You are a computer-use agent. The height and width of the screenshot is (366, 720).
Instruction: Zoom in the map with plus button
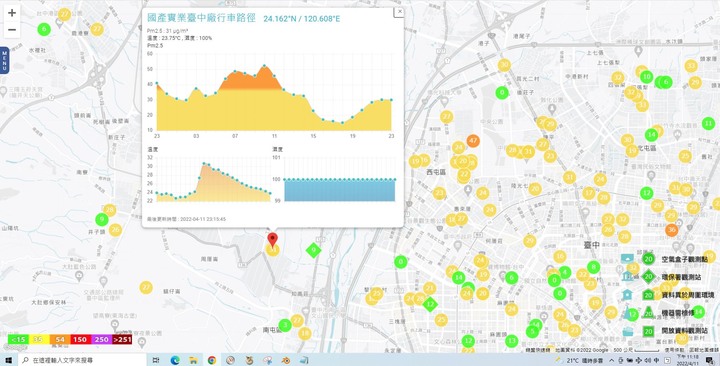pos(12,13)
